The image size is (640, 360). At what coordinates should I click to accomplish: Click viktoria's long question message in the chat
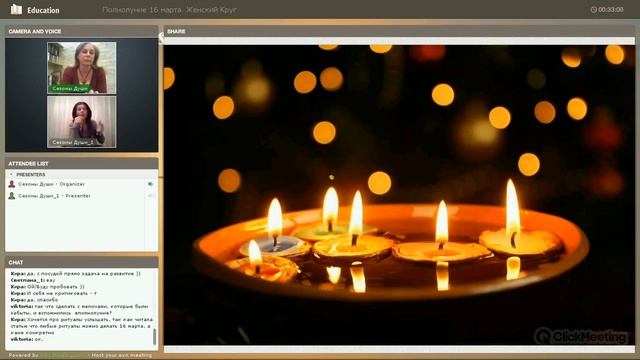click(79, 310)
